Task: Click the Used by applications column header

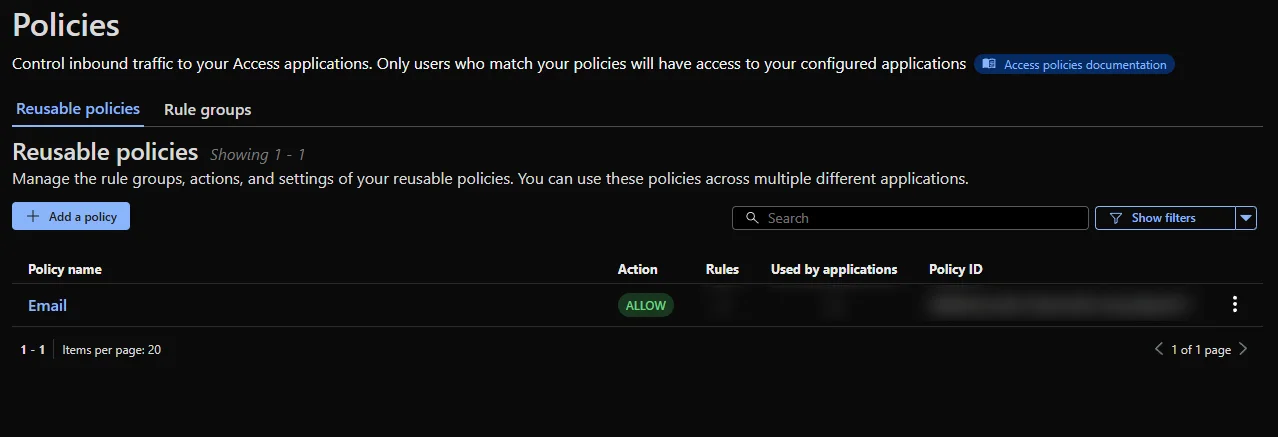Action: pos(833,269)
